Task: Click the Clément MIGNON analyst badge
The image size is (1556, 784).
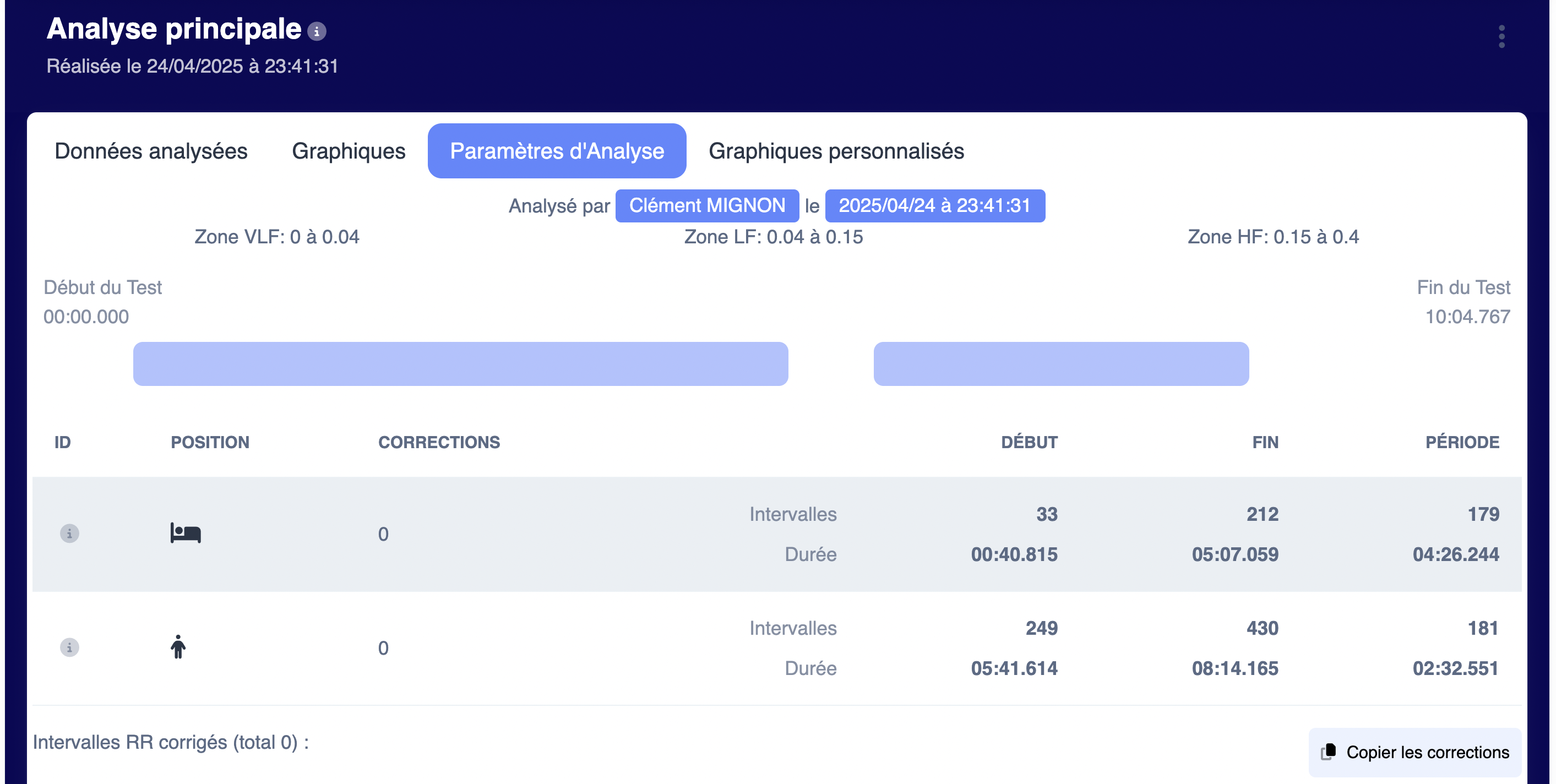Action: [x=708, y=206]
